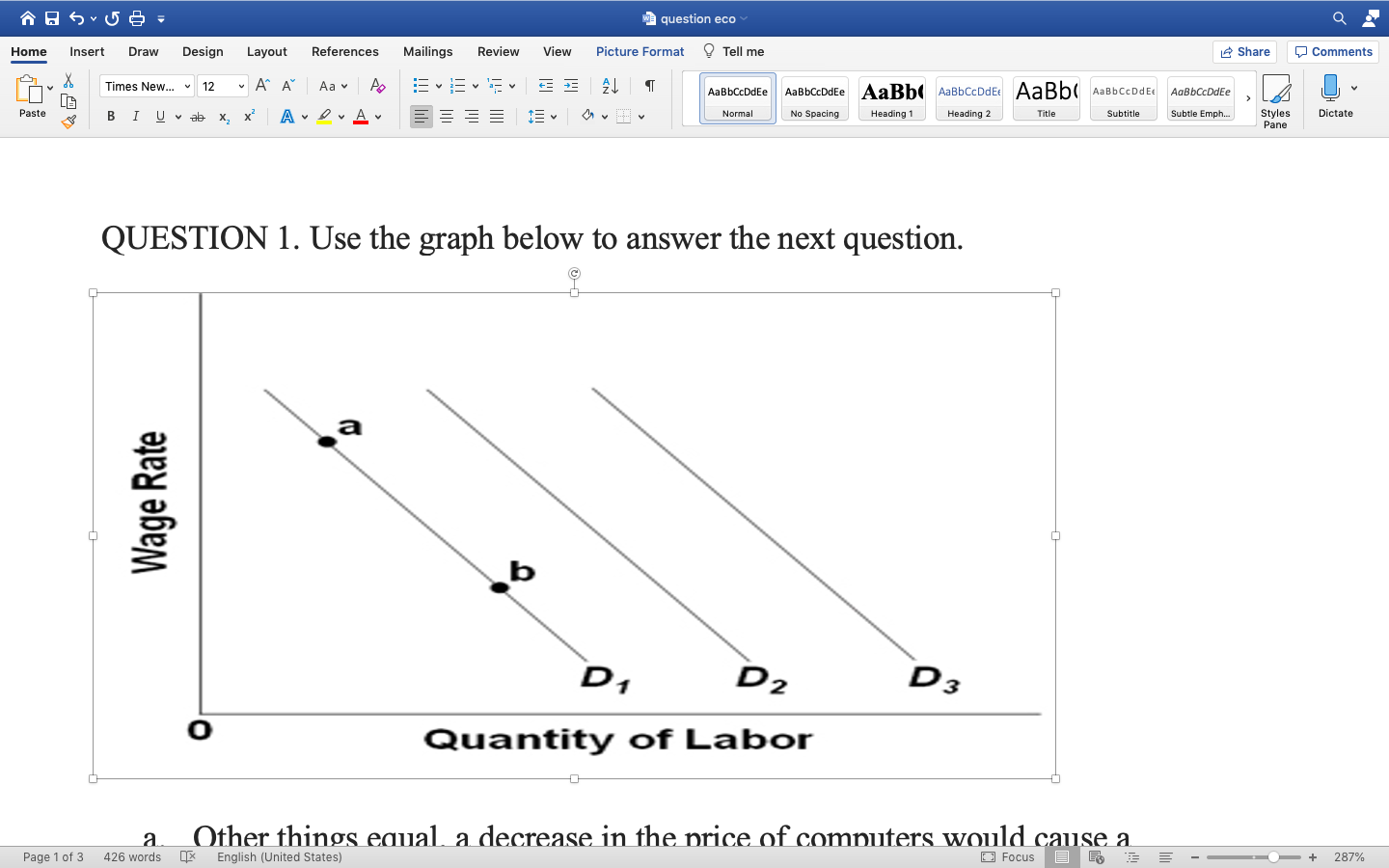Toggle justified paragraph alignment

coord(496,116)
